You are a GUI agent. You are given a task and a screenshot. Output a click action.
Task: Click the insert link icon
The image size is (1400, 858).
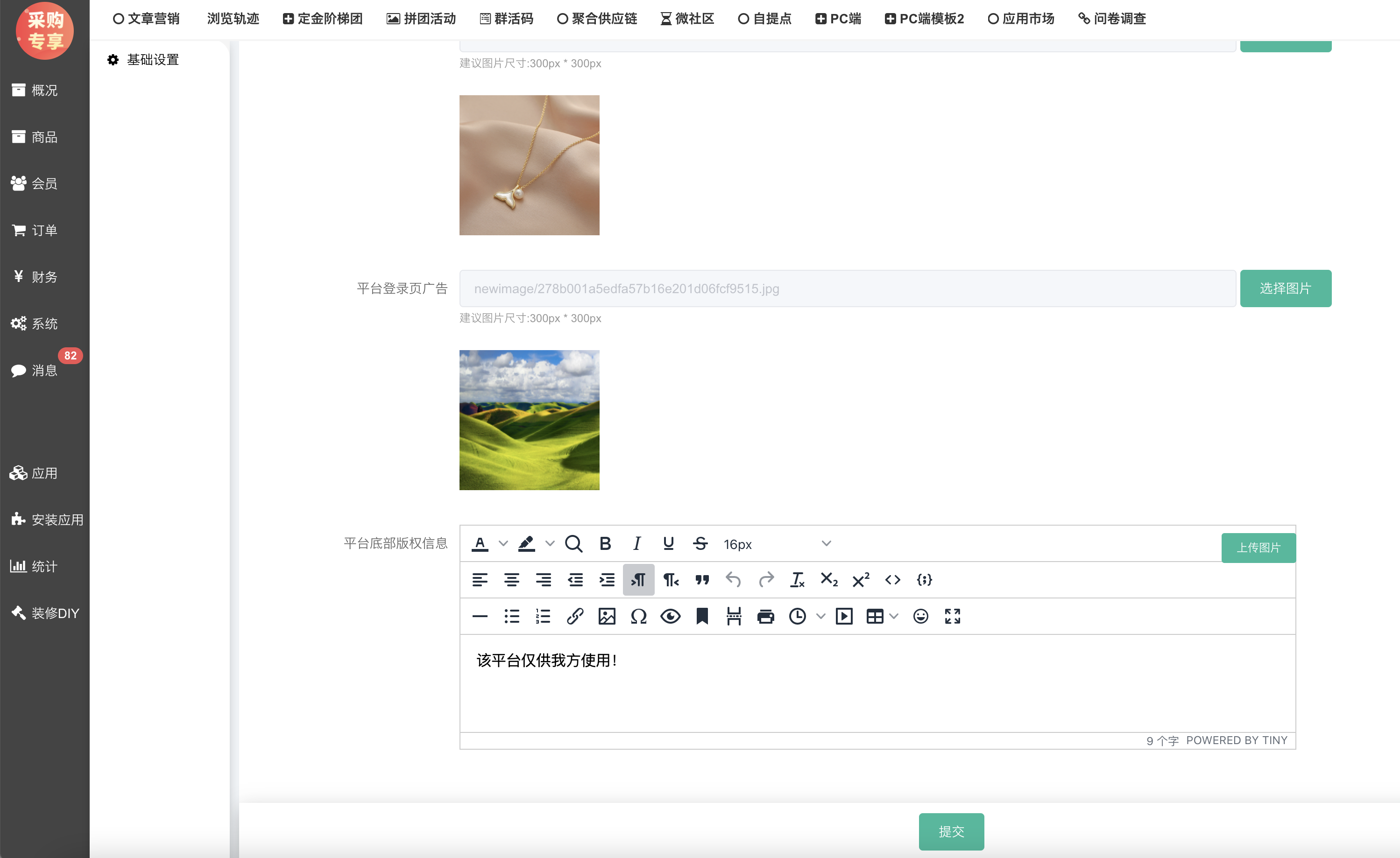[575, 616]
